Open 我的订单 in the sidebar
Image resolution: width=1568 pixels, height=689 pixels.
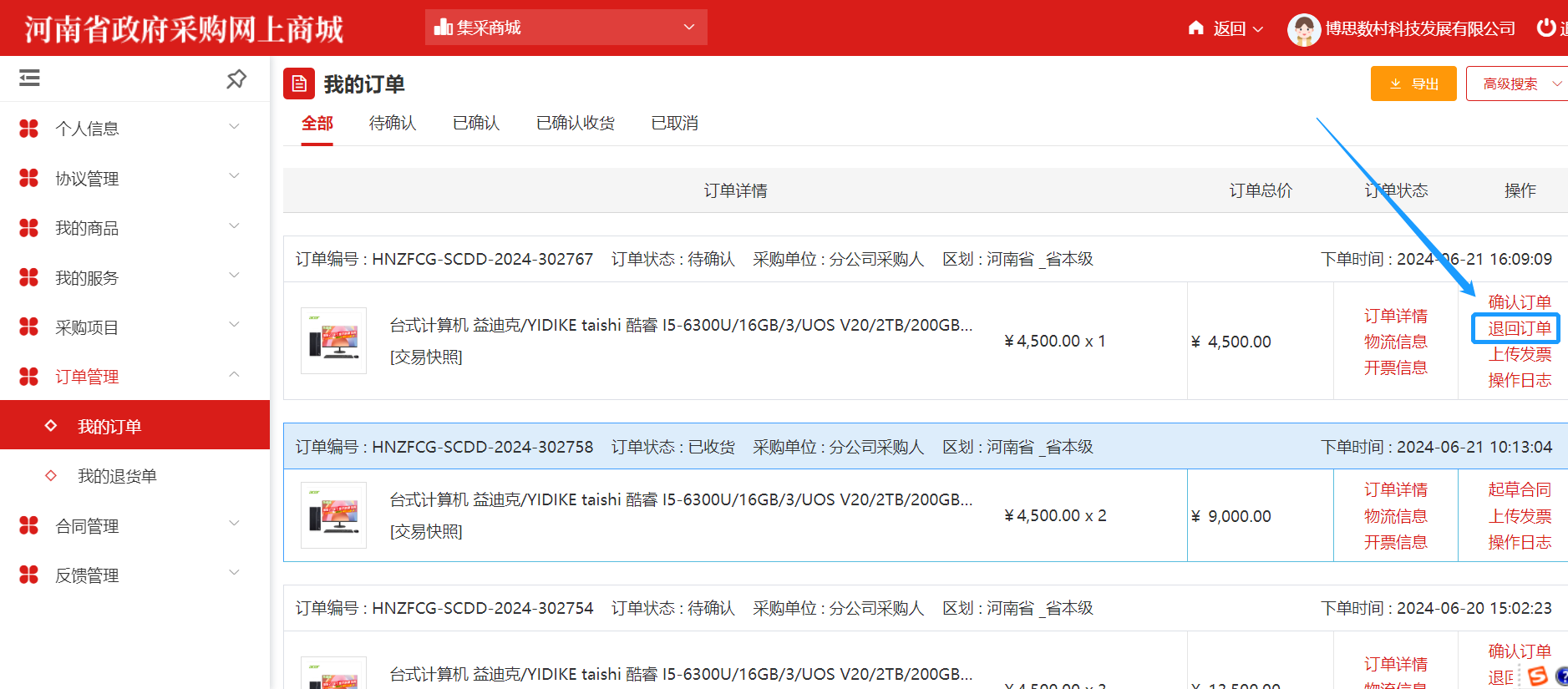click(x=134, y=426)
